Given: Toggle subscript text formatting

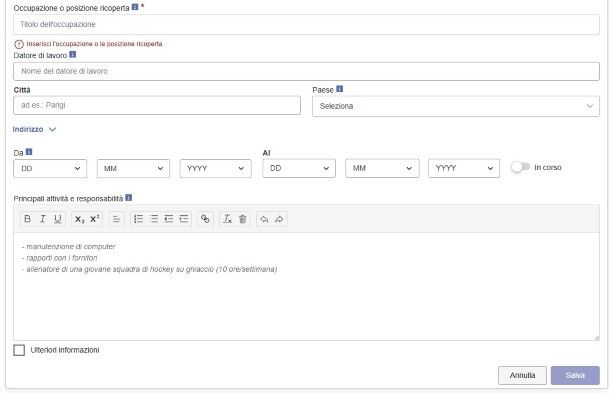Looking at the screenshot, I should click(79, 219).
